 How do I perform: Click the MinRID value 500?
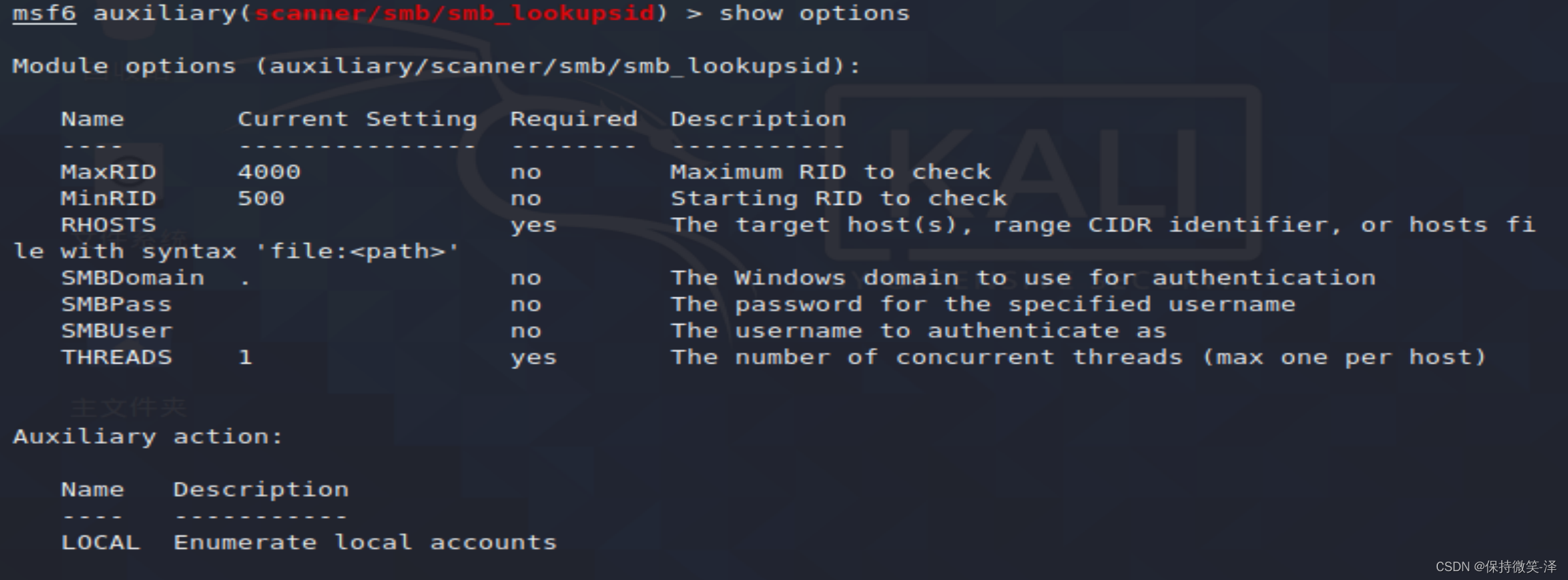261,199
